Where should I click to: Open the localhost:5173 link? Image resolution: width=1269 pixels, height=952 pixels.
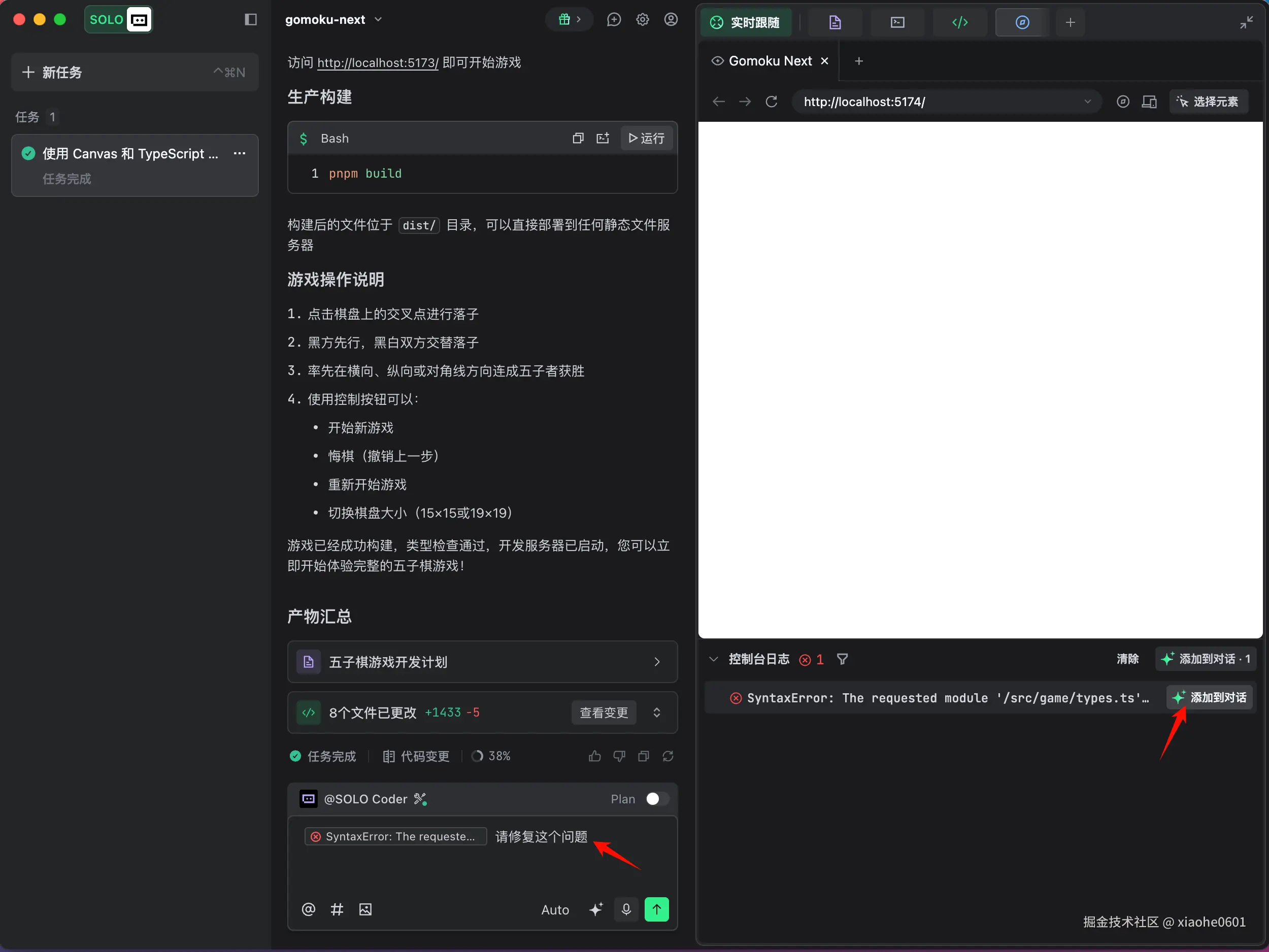pos(378,62)
